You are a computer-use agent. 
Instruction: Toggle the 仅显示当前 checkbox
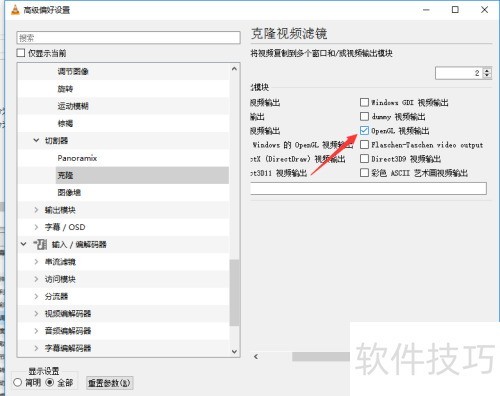tap(21, 53)
